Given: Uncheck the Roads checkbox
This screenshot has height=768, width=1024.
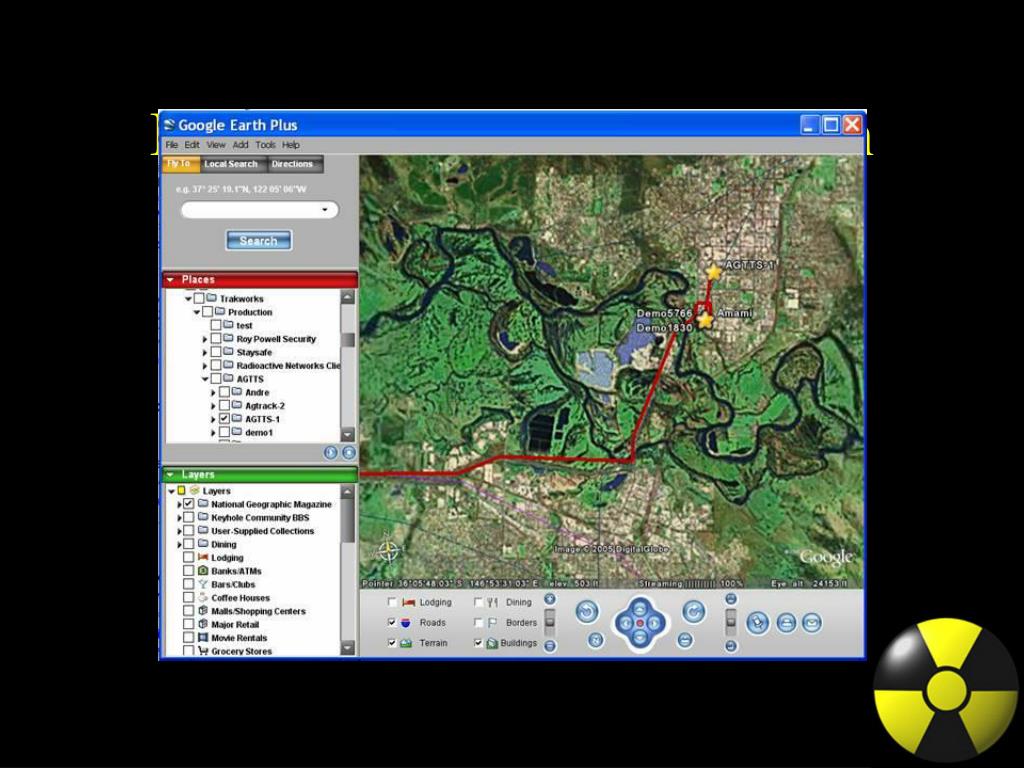Looking at the screenshot, I should 392,622.
